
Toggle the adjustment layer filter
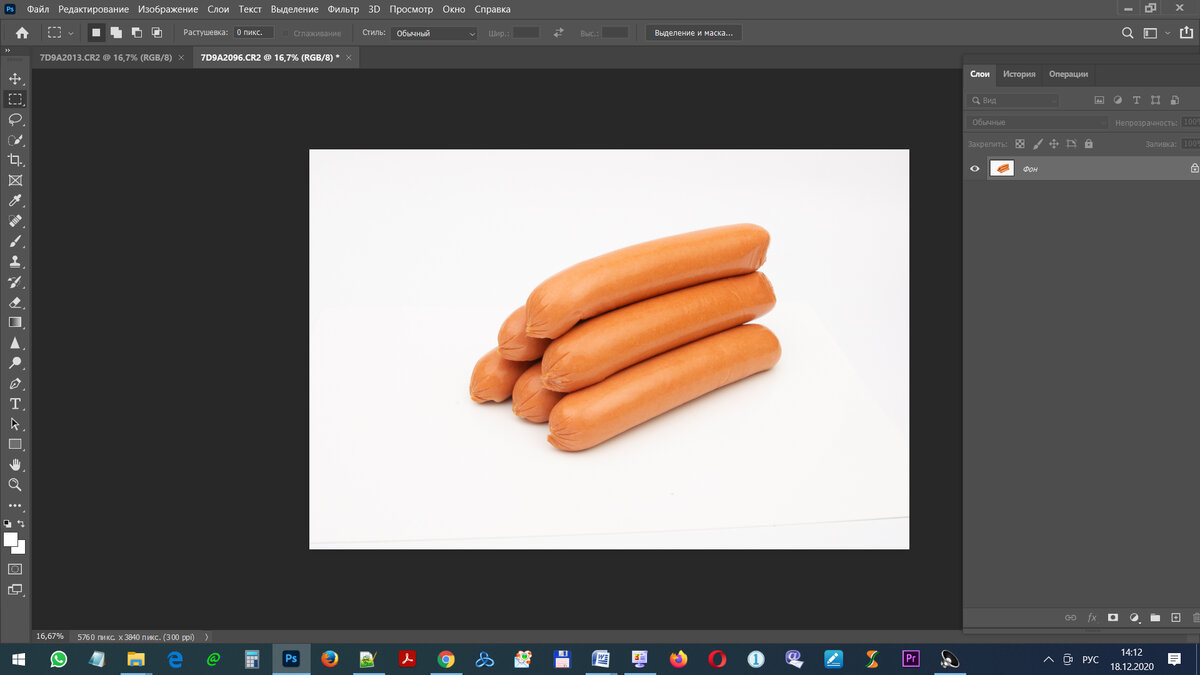(1118, 100)
